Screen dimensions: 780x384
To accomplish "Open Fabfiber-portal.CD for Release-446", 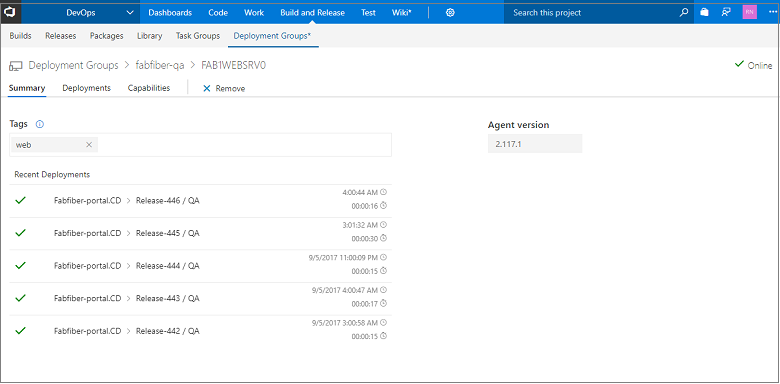I will coord(88,200).
